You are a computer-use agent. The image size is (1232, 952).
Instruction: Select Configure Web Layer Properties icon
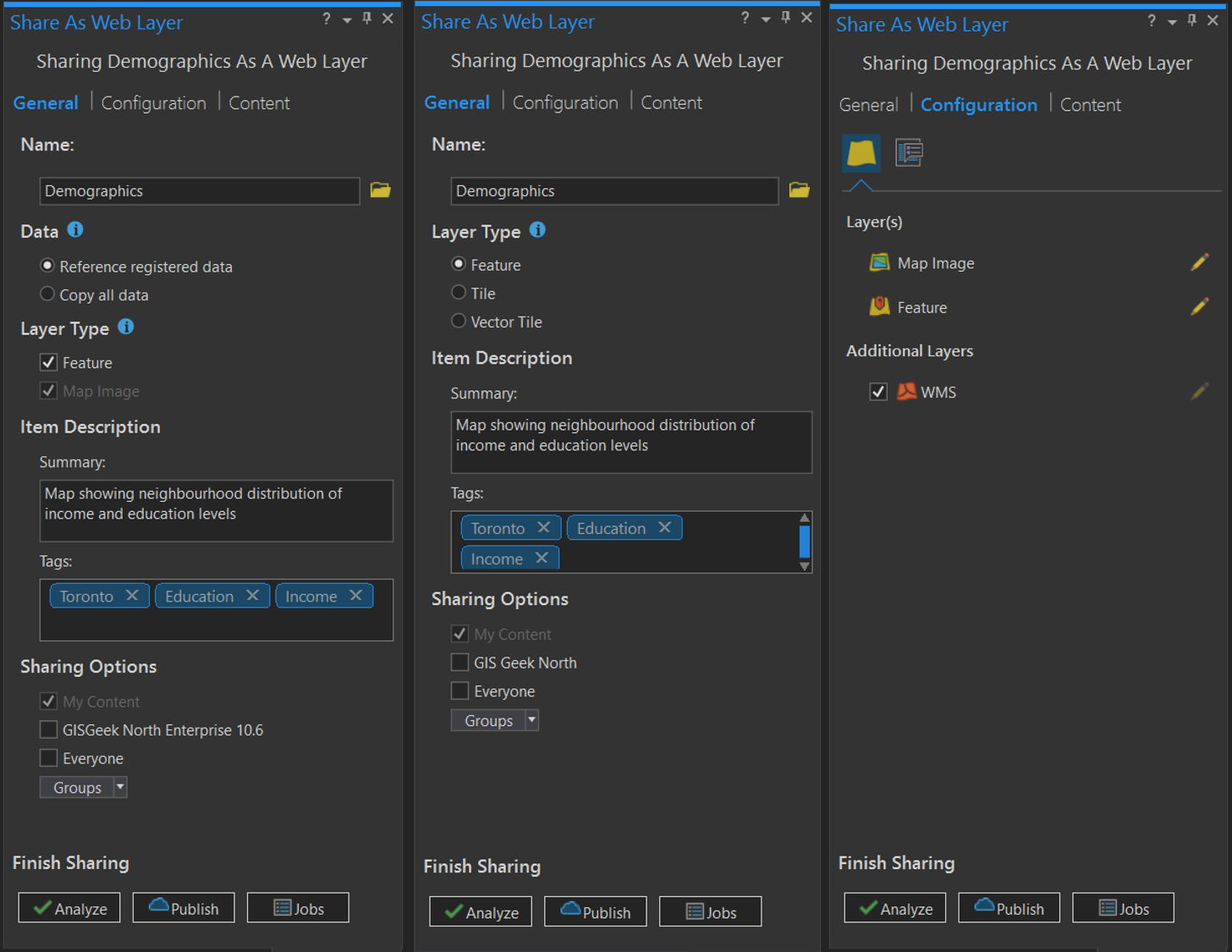[x=909, y=153]
